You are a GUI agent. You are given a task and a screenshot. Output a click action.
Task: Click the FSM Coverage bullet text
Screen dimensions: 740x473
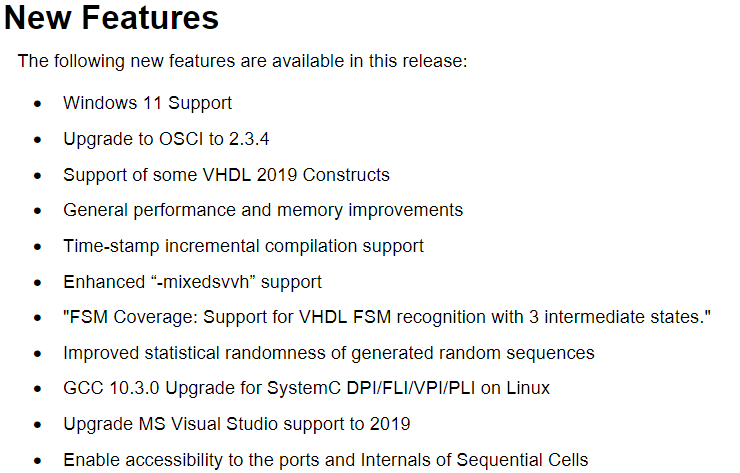(387, 317)
